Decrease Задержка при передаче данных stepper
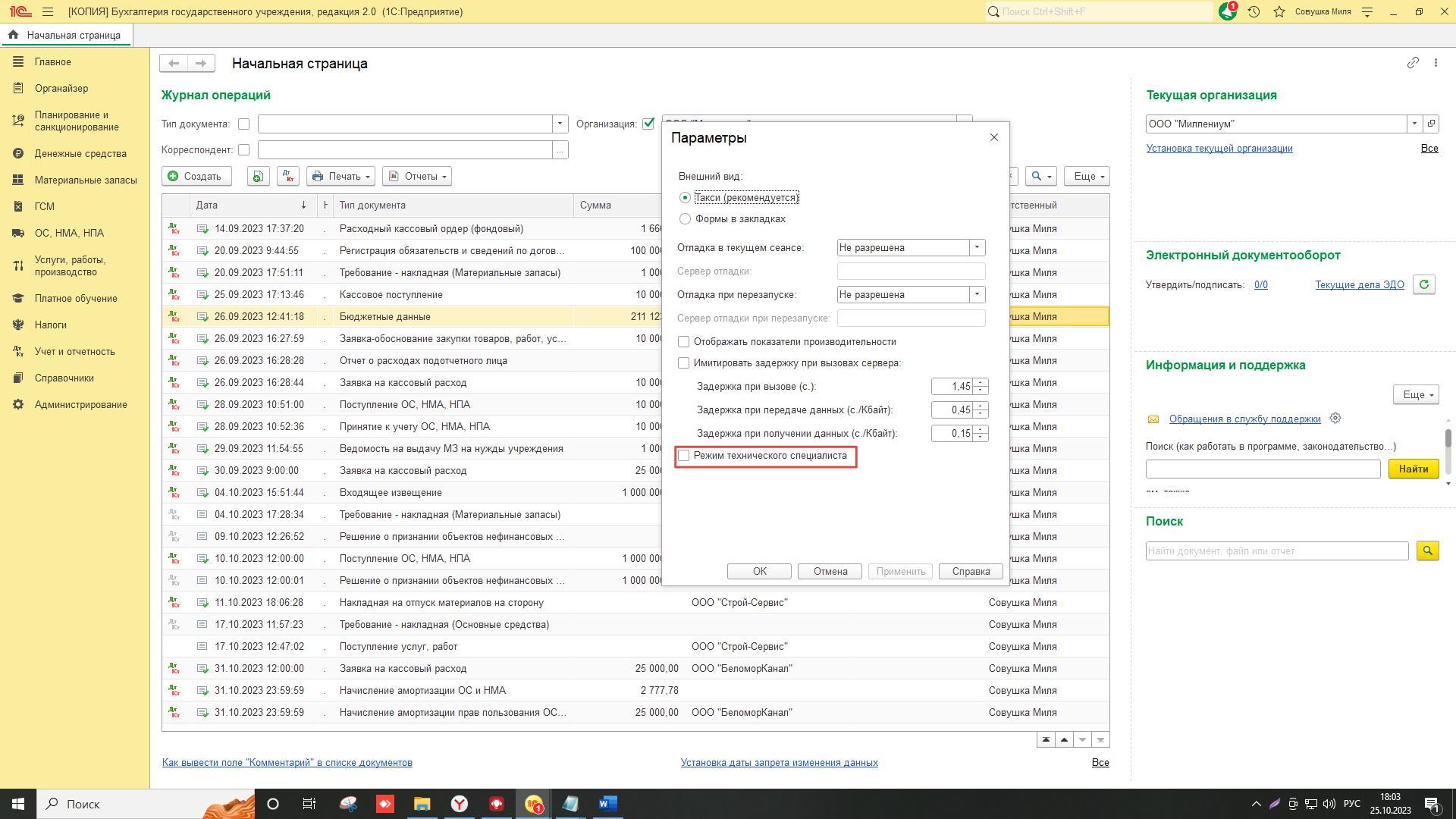The height and width of the screenshot is (819, 1456). (x=981, y=414)
